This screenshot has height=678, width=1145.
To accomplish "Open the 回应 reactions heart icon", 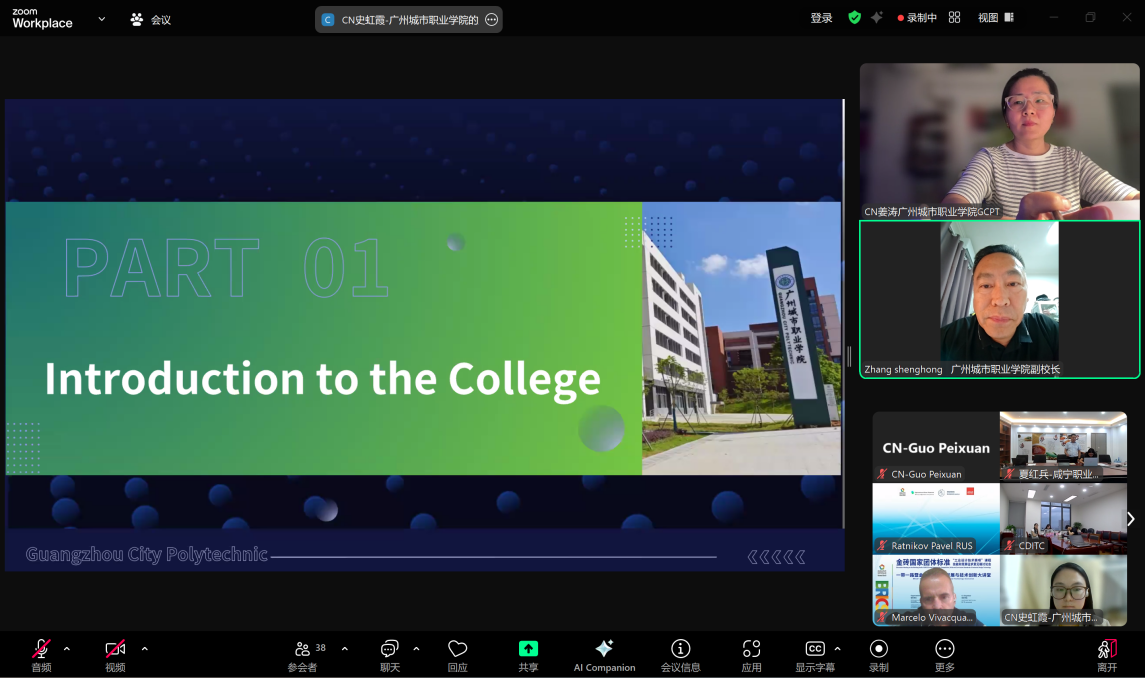I will coord(458,655).
